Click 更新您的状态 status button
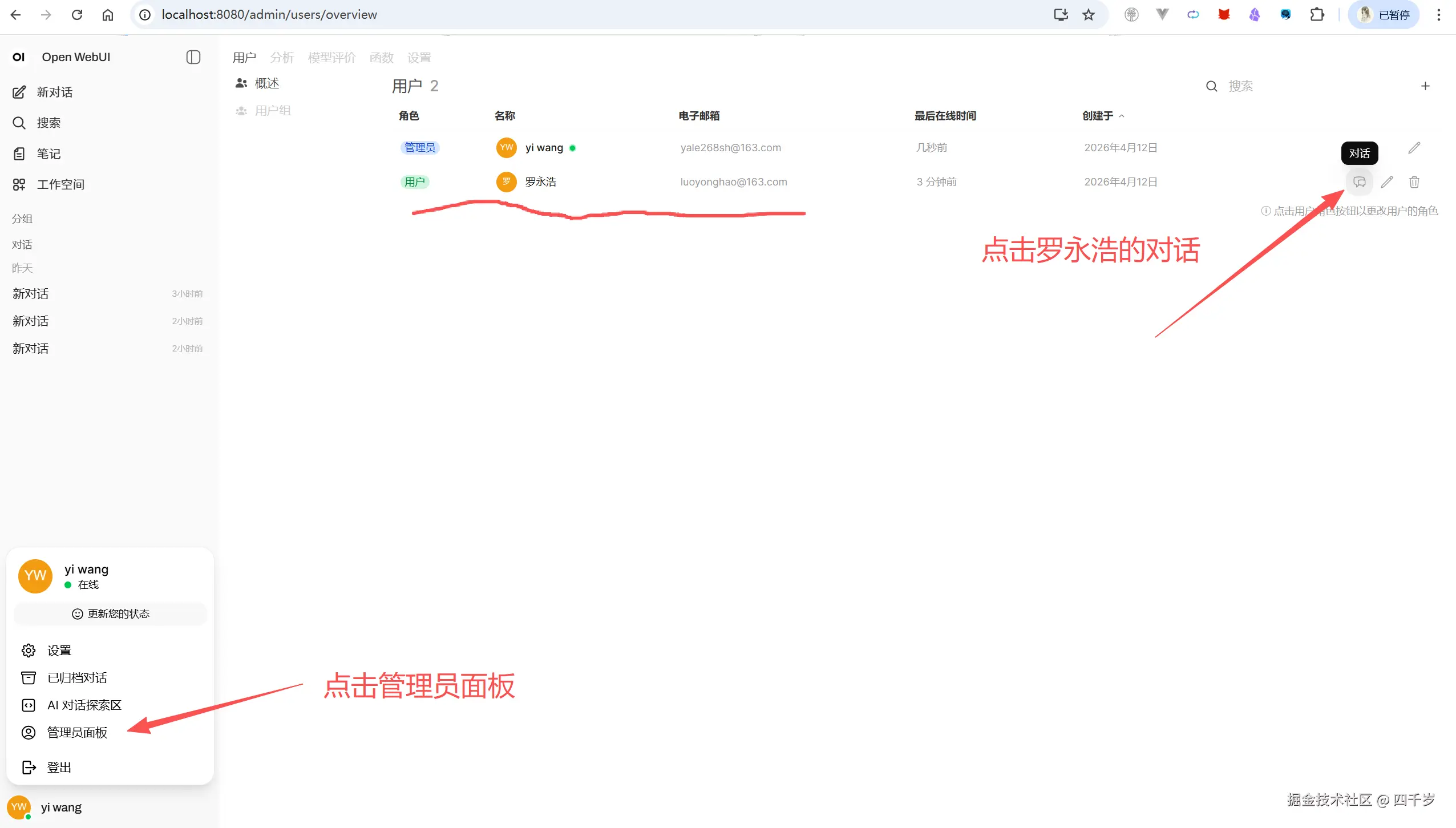1456x828 pixels. pos(110,613)
